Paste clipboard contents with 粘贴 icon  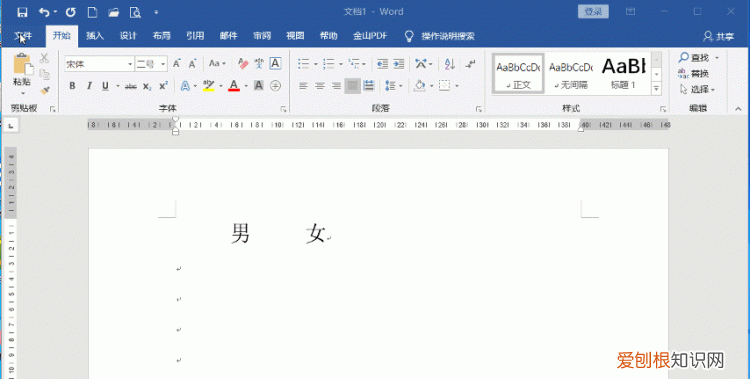pos(22,64)
